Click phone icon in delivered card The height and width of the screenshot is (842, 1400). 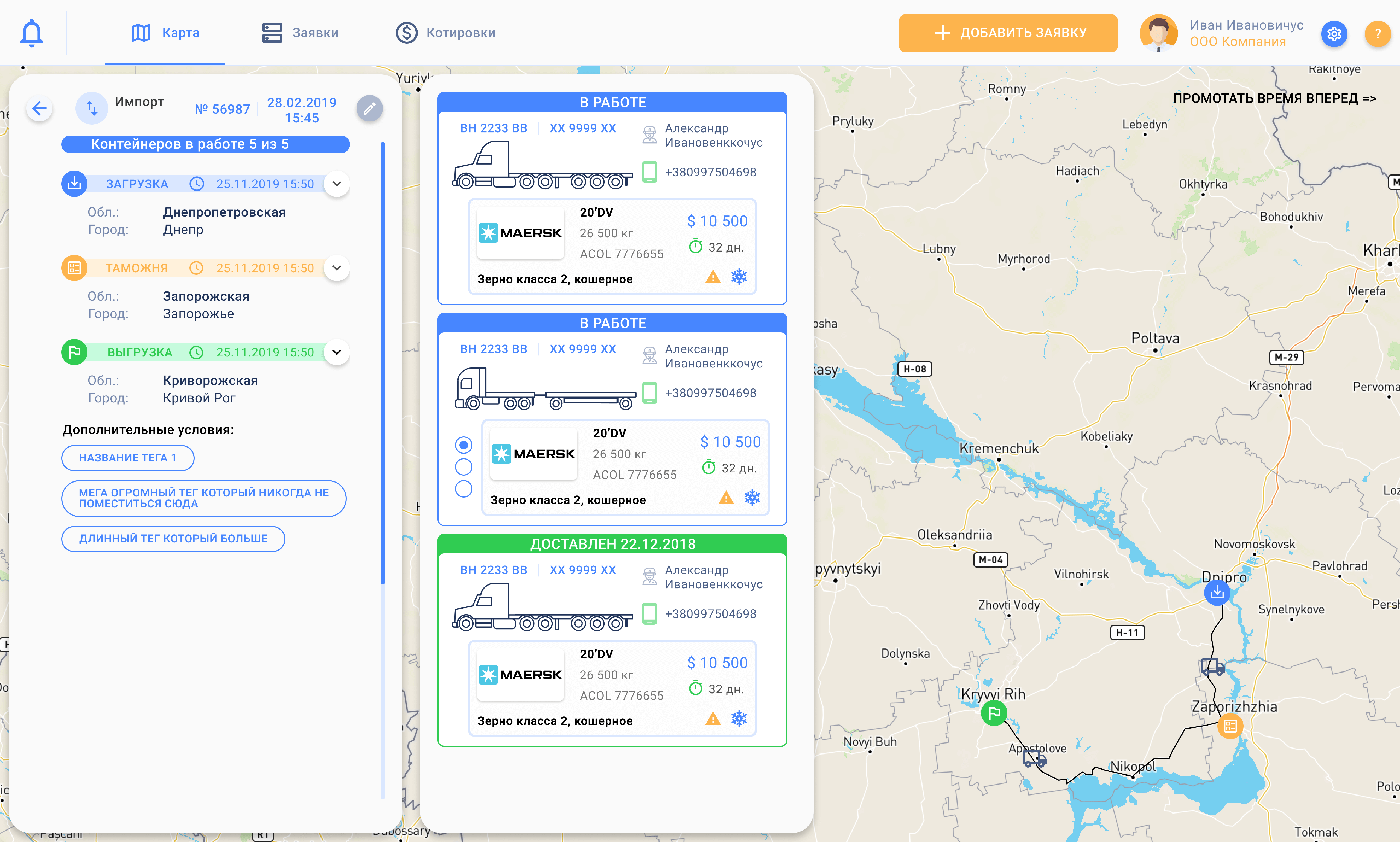(649, 614)
